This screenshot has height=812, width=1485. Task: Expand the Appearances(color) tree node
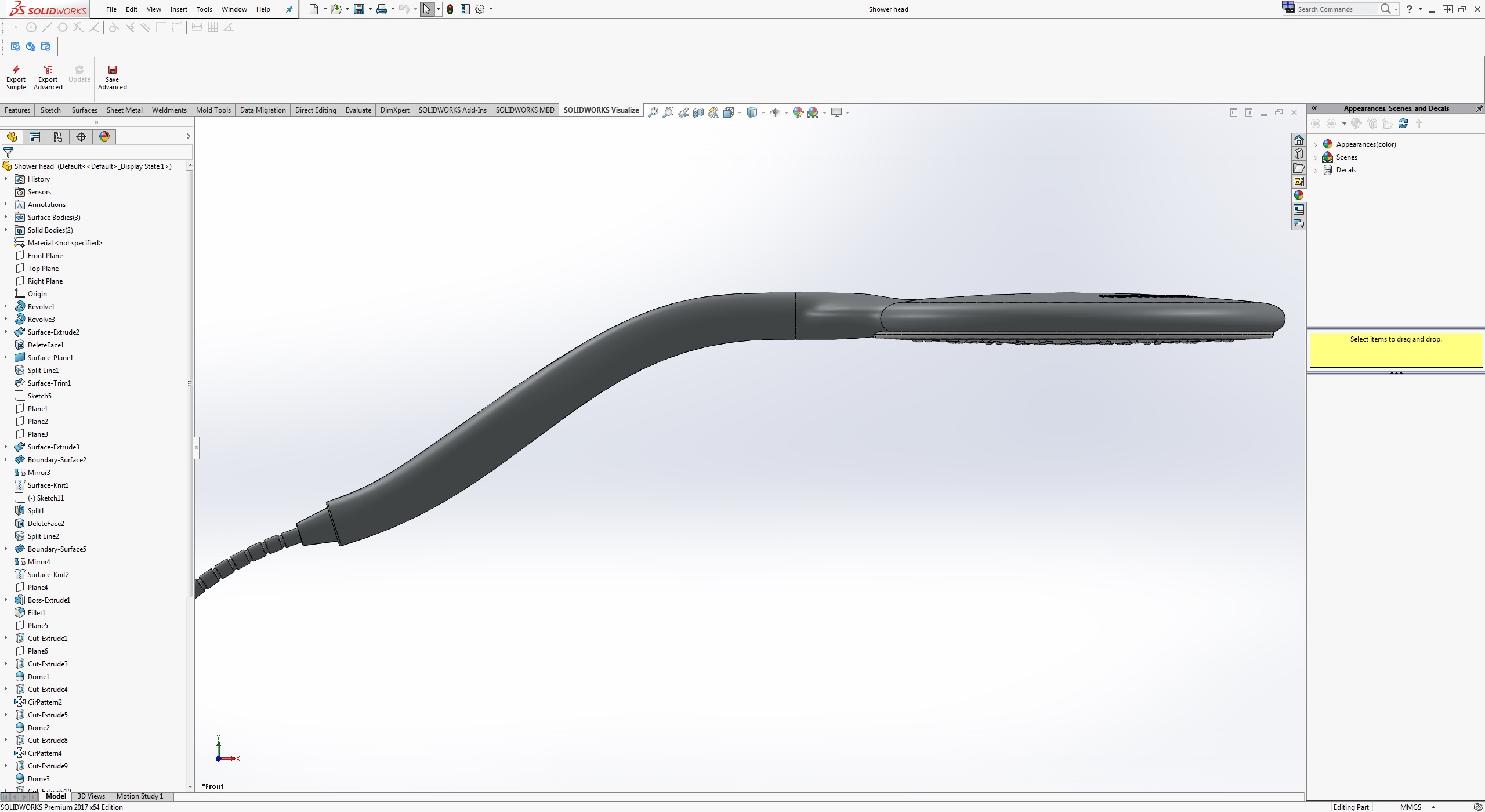(x=1316, y=144)
